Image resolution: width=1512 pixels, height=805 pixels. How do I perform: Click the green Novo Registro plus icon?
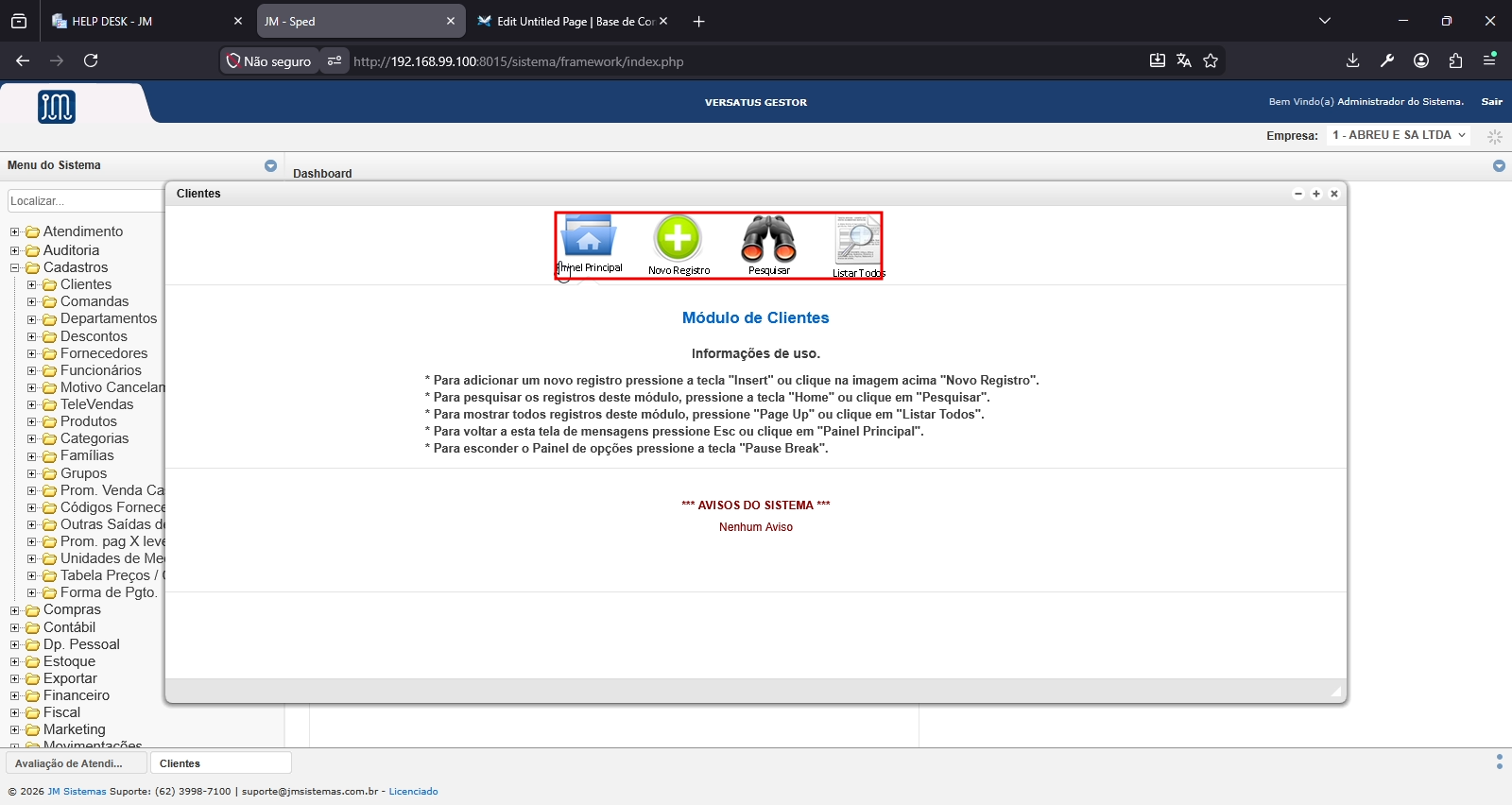[x=678, y=238]
